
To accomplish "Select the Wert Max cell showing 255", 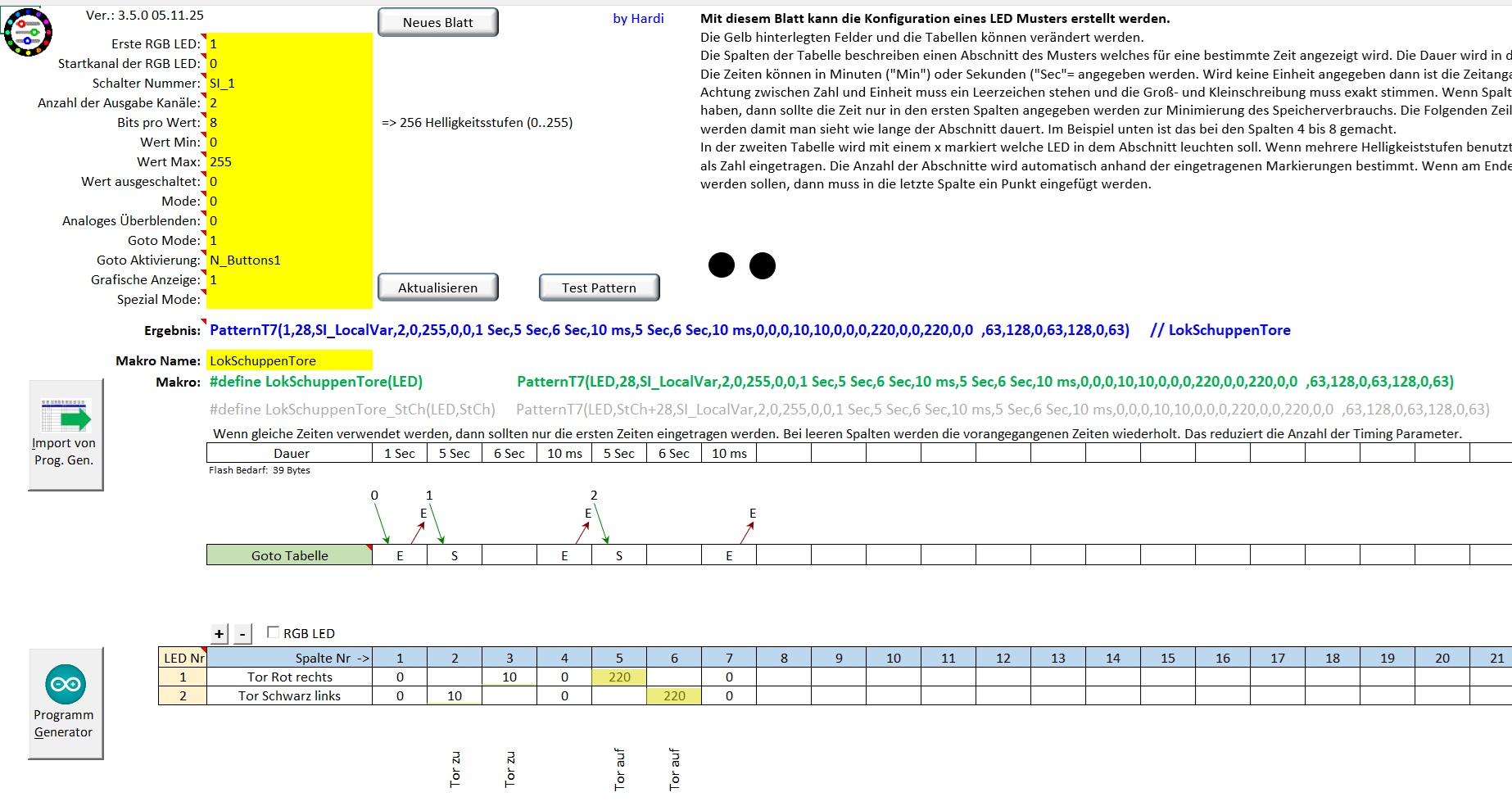I will click(x=289, y=162).
